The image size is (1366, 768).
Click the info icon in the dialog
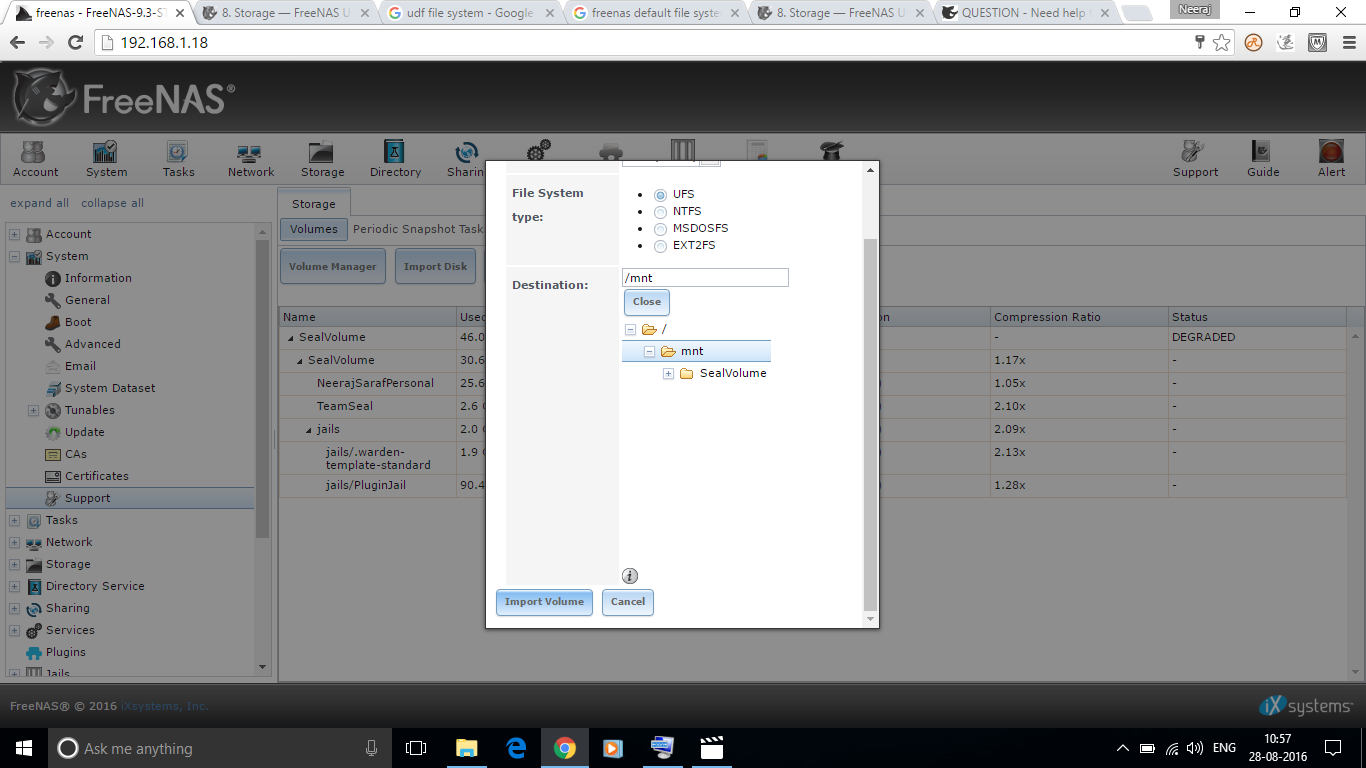tap(630, 575)
